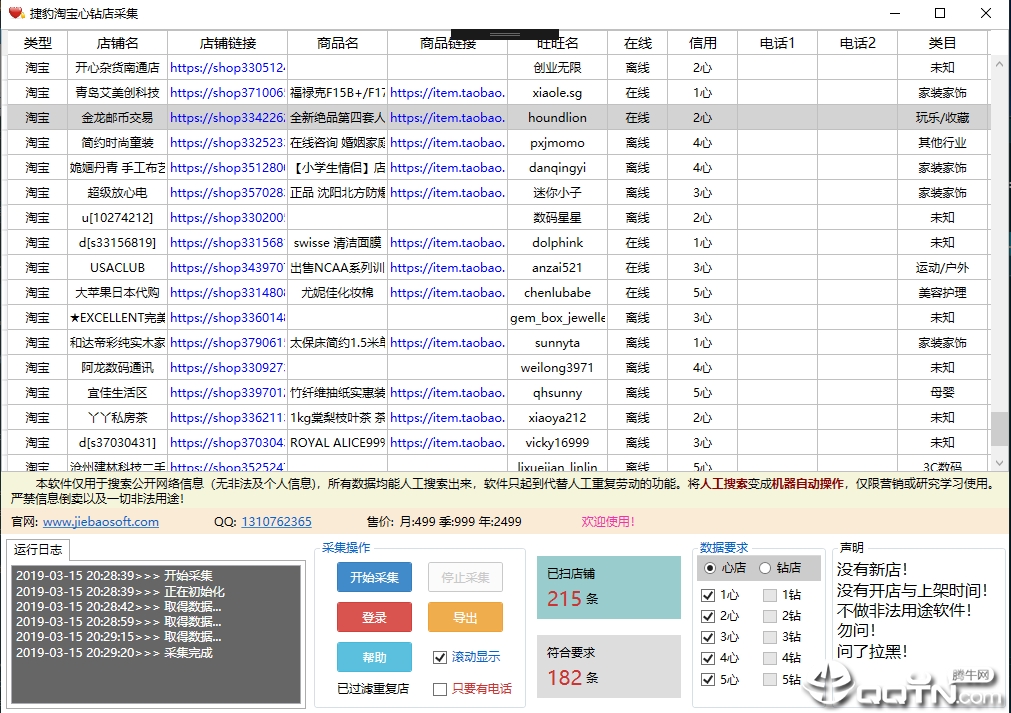Click the 店铺名 column header

tap(117, 43)
